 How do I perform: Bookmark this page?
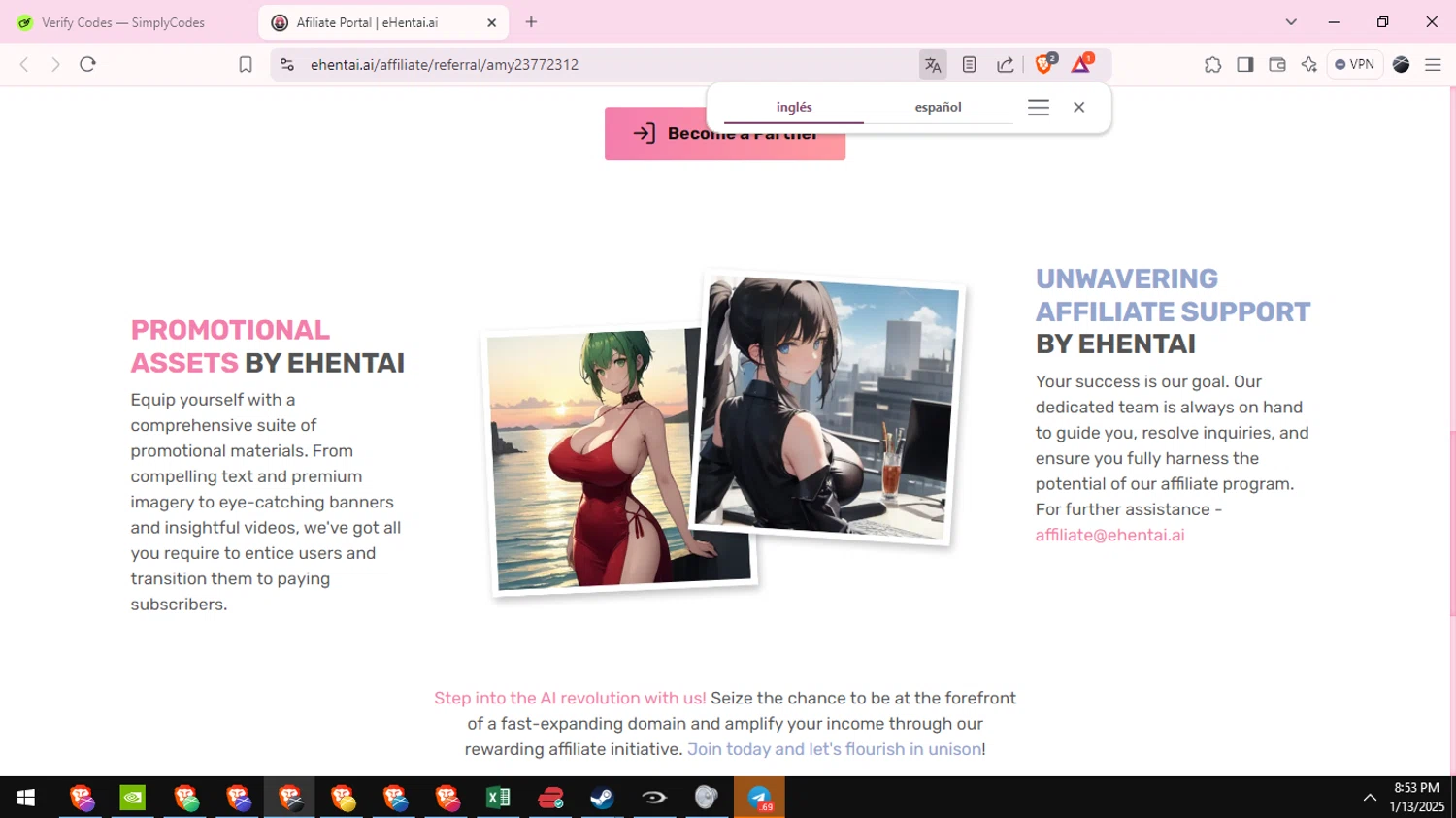coord(246,64)
